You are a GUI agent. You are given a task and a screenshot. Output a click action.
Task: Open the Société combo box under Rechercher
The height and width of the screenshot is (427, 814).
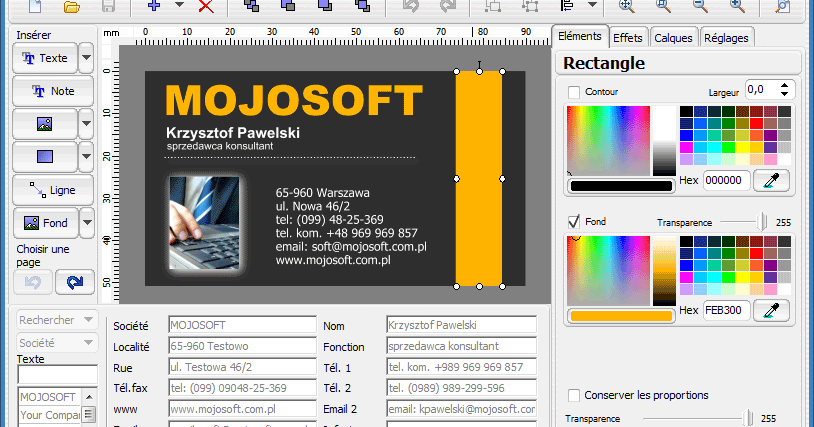[57, 343]
